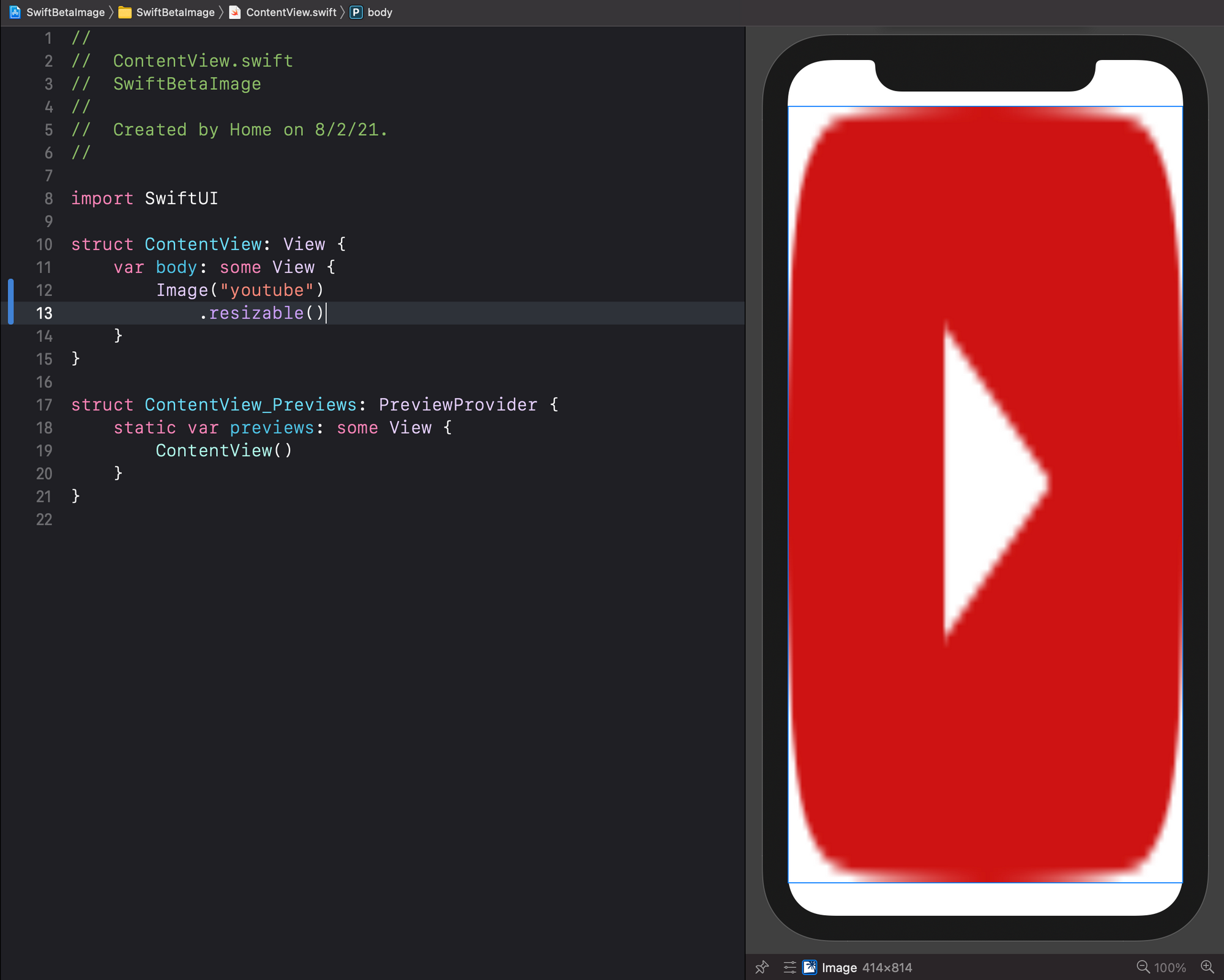
Task: Zoom in the preview canvas
Action: [x=1207, y=967]
